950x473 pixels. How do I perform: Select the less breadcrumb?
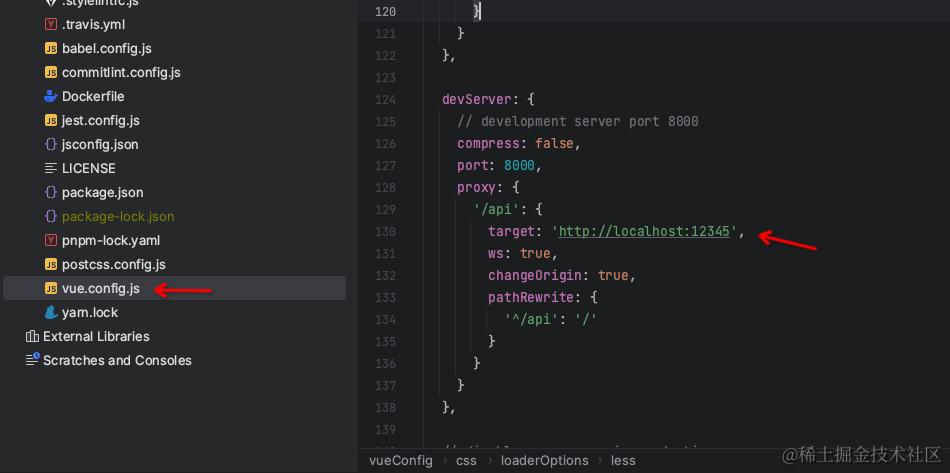coord(623,460)
